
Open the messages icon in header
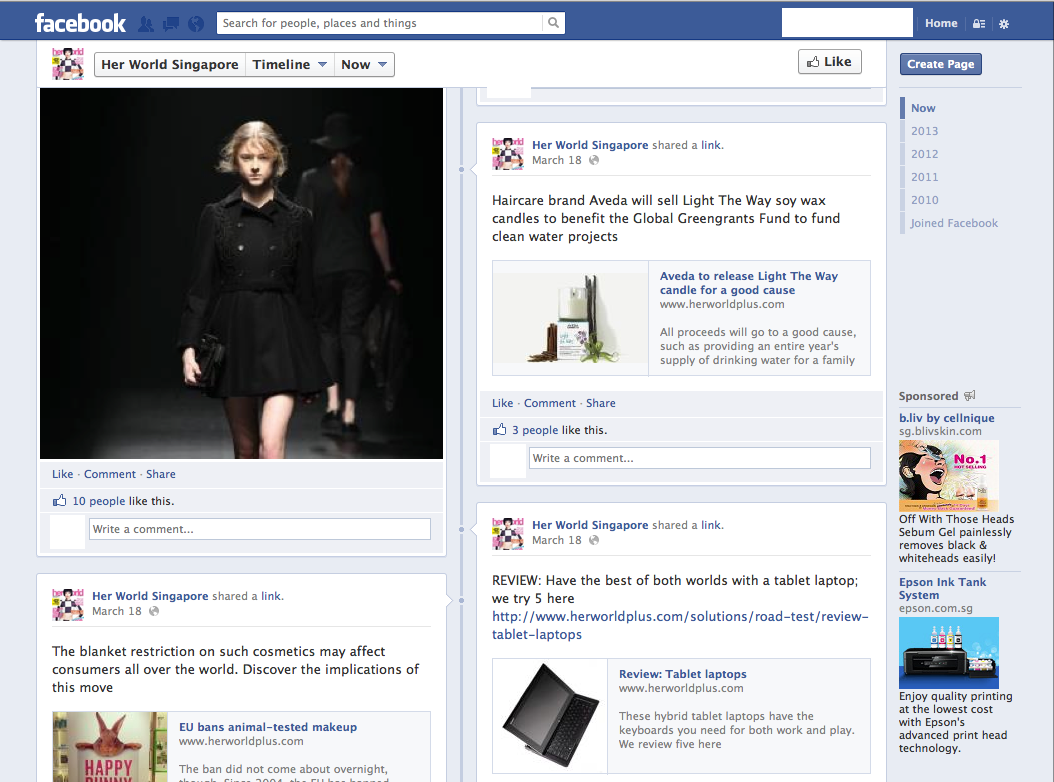171,24
